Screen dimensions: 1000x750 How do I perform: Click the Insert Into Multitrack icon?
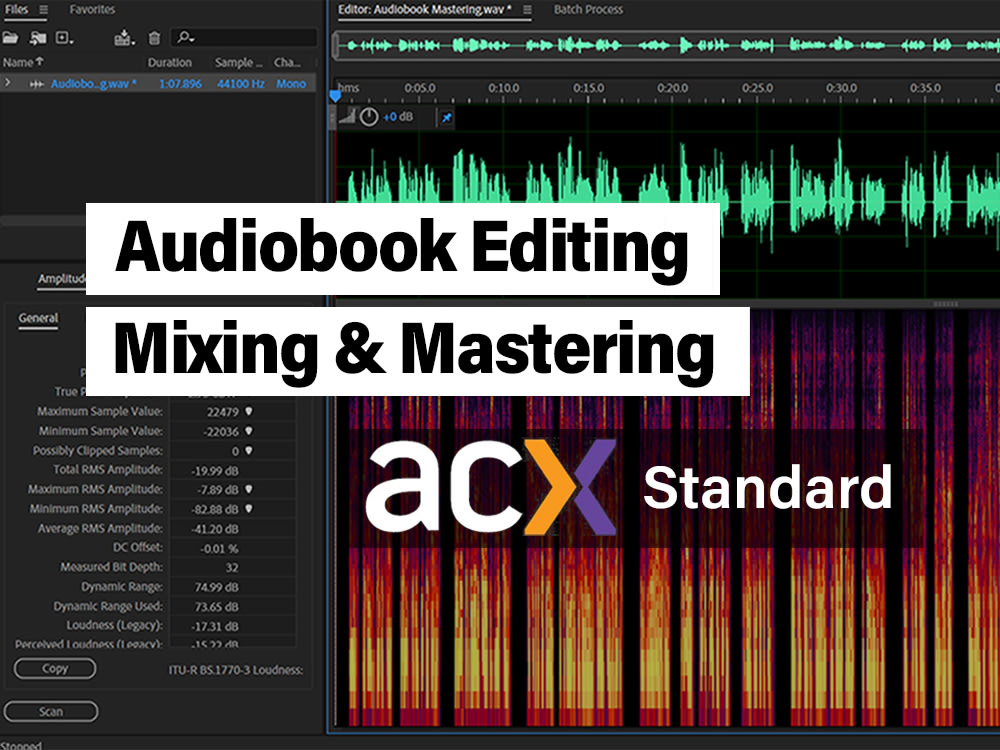pos(123,38)
